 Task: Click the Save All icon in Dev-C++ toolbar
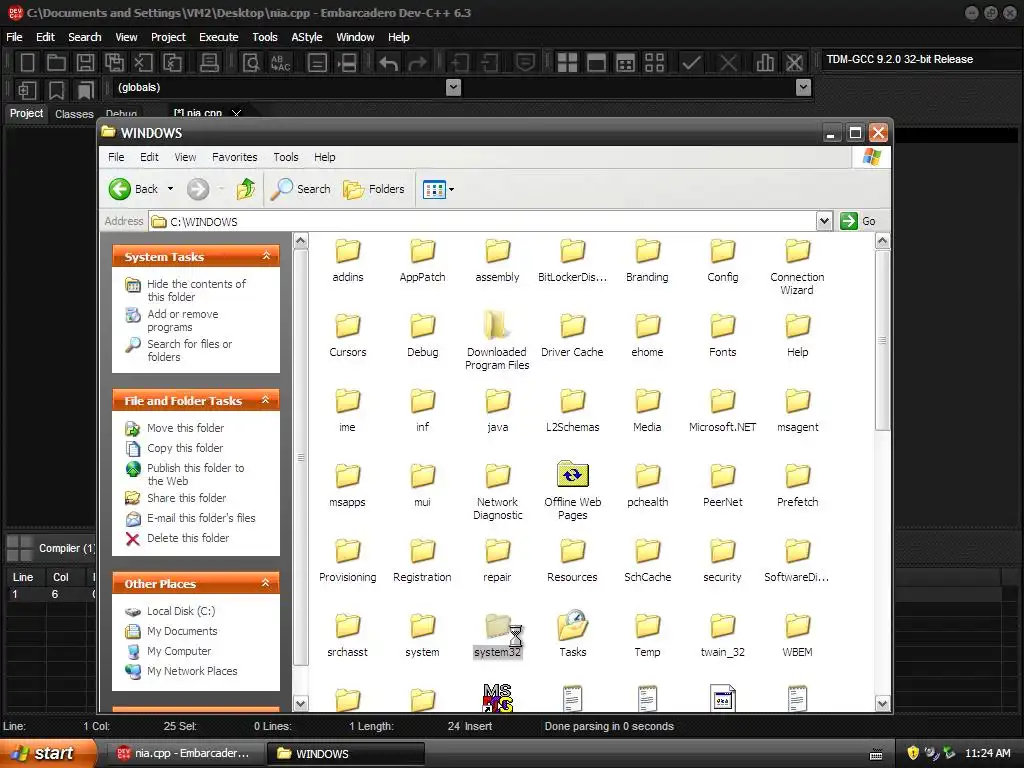114,63
